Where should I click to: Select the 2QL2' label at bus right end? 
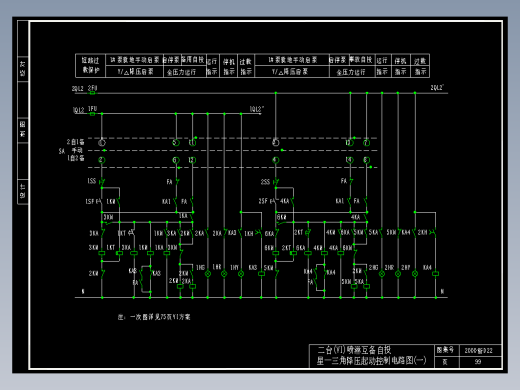click(x=437, y=87)
